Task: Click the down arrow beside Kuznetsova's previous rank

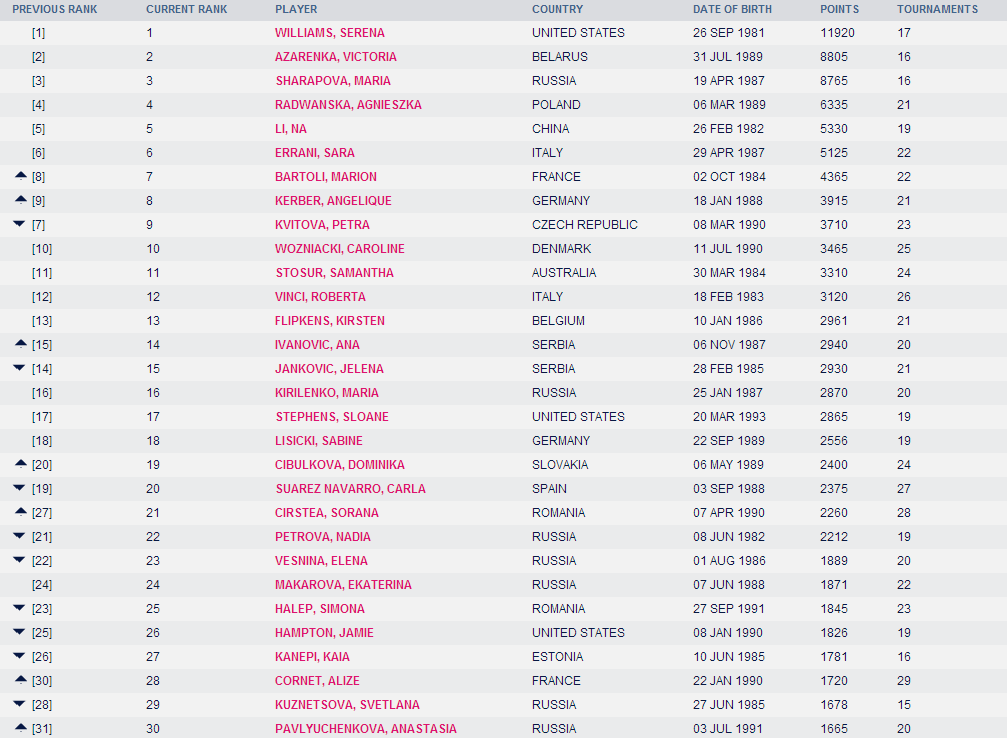Action: point(19,703)
